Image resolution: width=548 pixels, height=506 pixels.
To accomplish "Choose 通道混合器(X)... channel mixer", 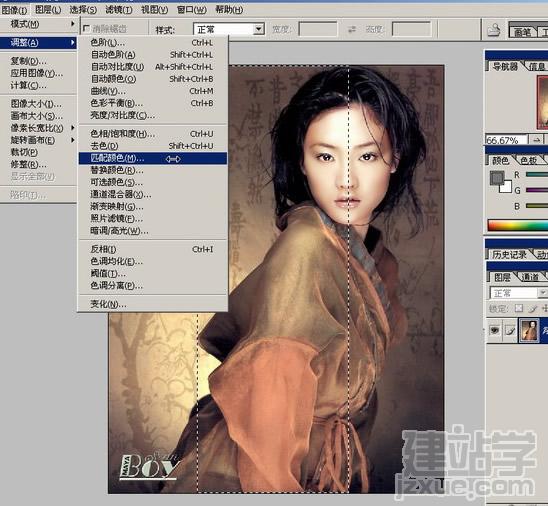I will tap(153, 195).
